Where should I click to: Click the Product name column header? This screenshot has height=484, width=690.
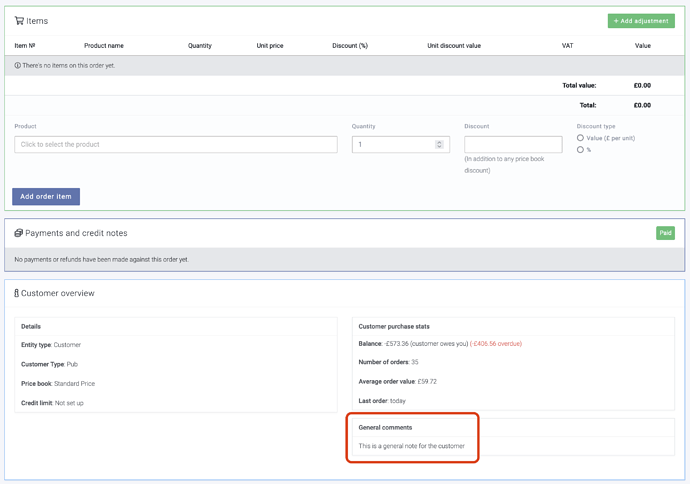tap(104, 45)
